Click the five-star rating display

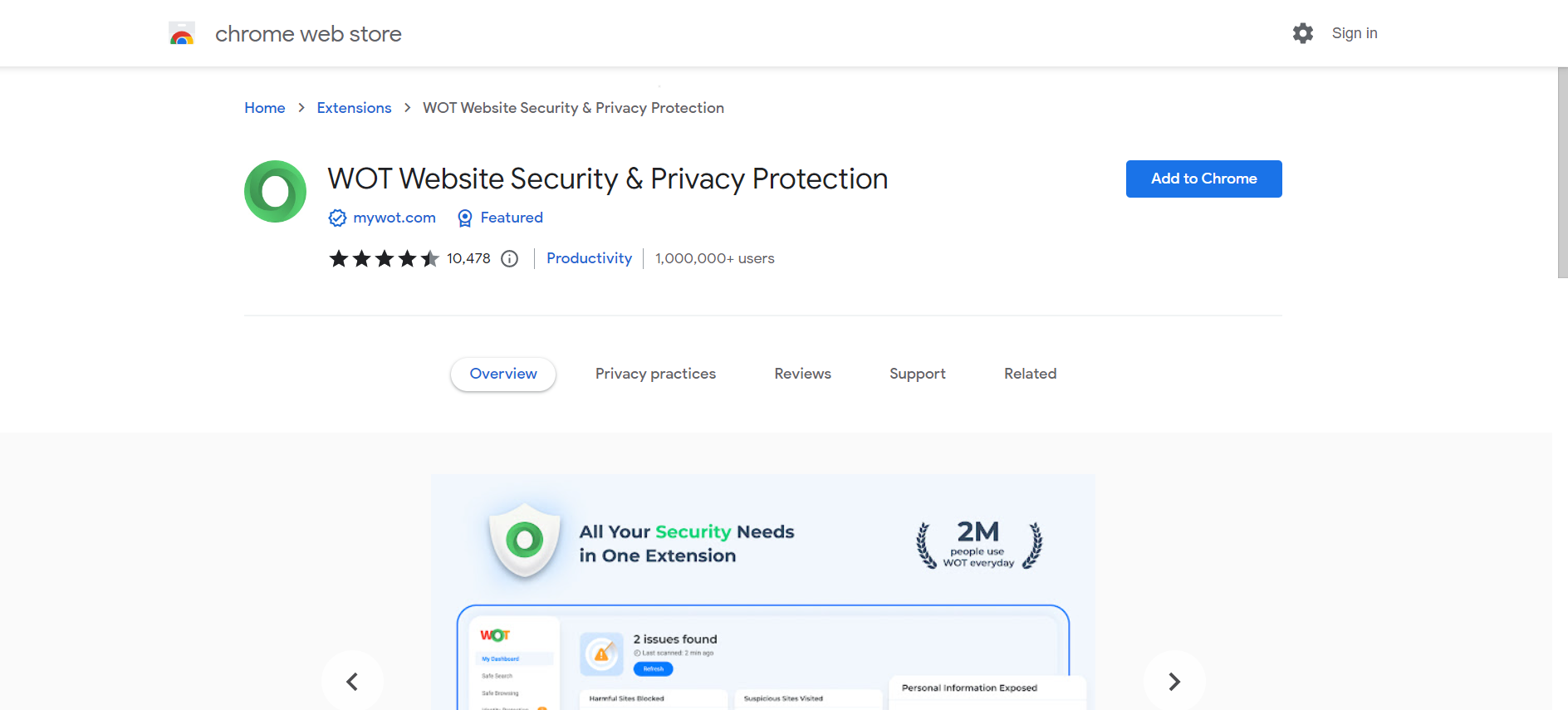(x=384, y=259)
